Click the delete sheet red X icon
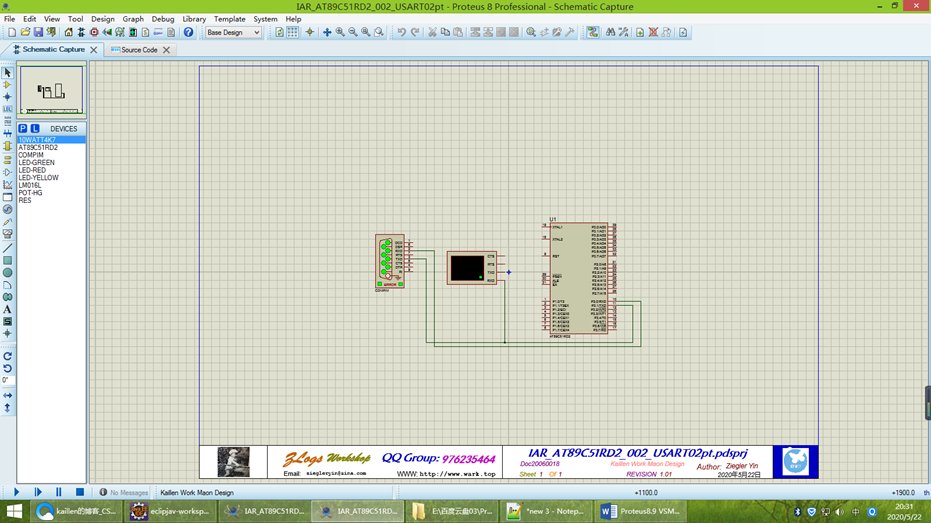The image size is (931, 523). [x=653, y=32]
